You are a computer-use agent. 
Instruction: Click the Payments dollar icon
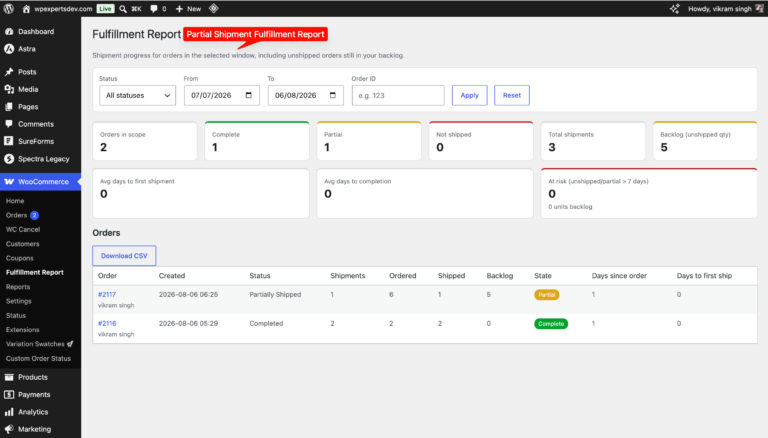click(9, 394)
